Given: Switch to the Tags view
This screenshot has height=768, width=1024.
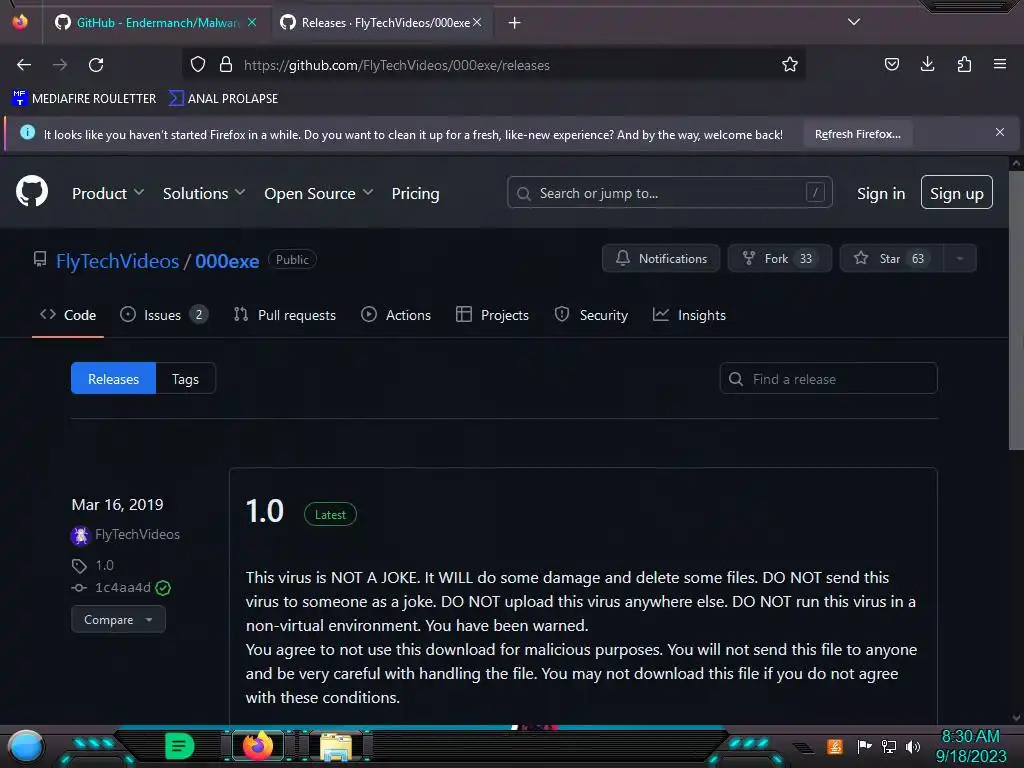Looking at the screenshot, I should coord(185,378).
